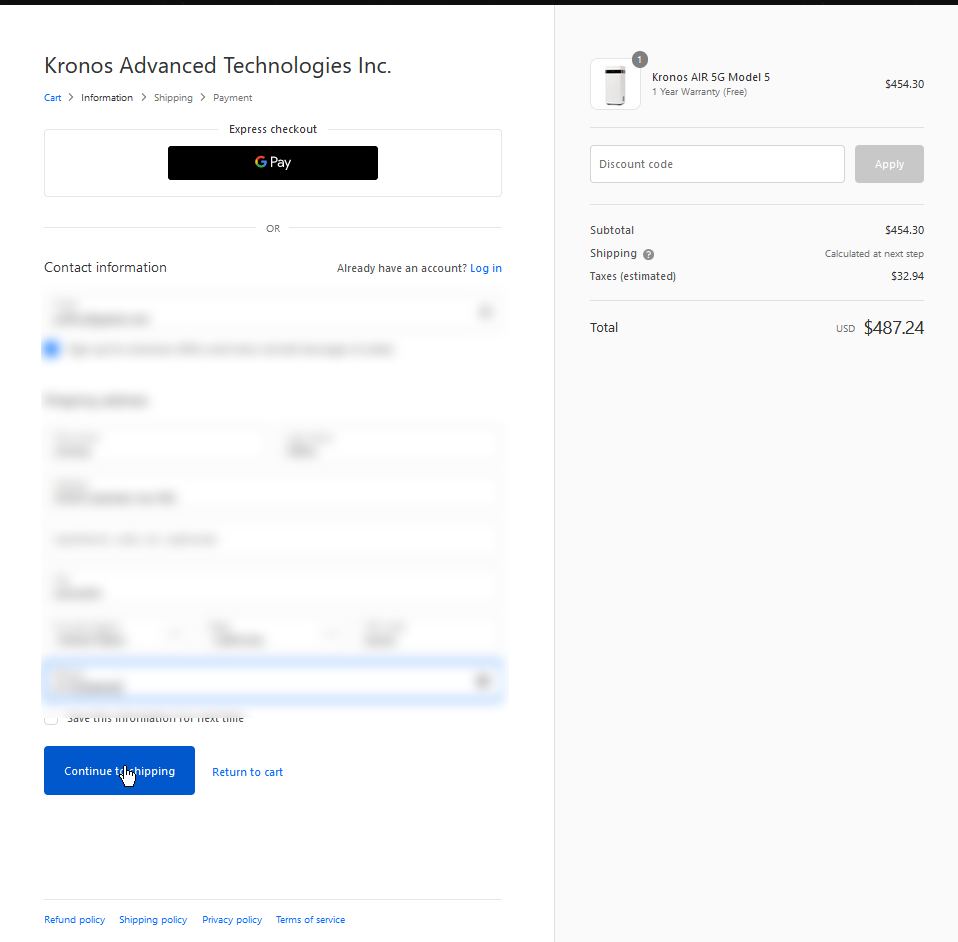View the Shipping policy footer link
The height and width of the screenshot is (942, 958).
pos(153,920)
